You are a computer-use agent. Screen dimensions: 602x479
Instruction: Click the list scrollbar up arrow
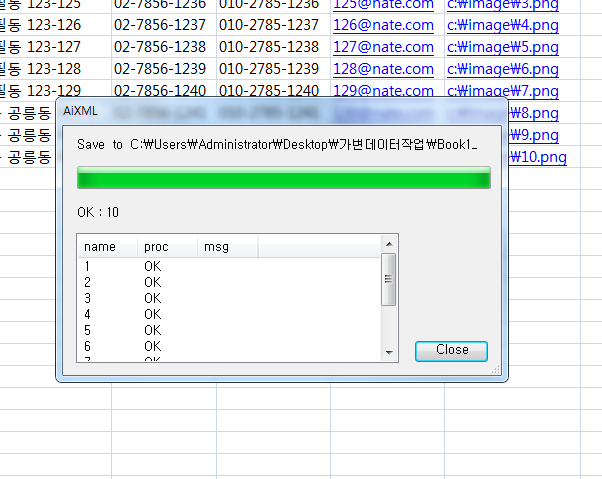[x=390, y=242]
